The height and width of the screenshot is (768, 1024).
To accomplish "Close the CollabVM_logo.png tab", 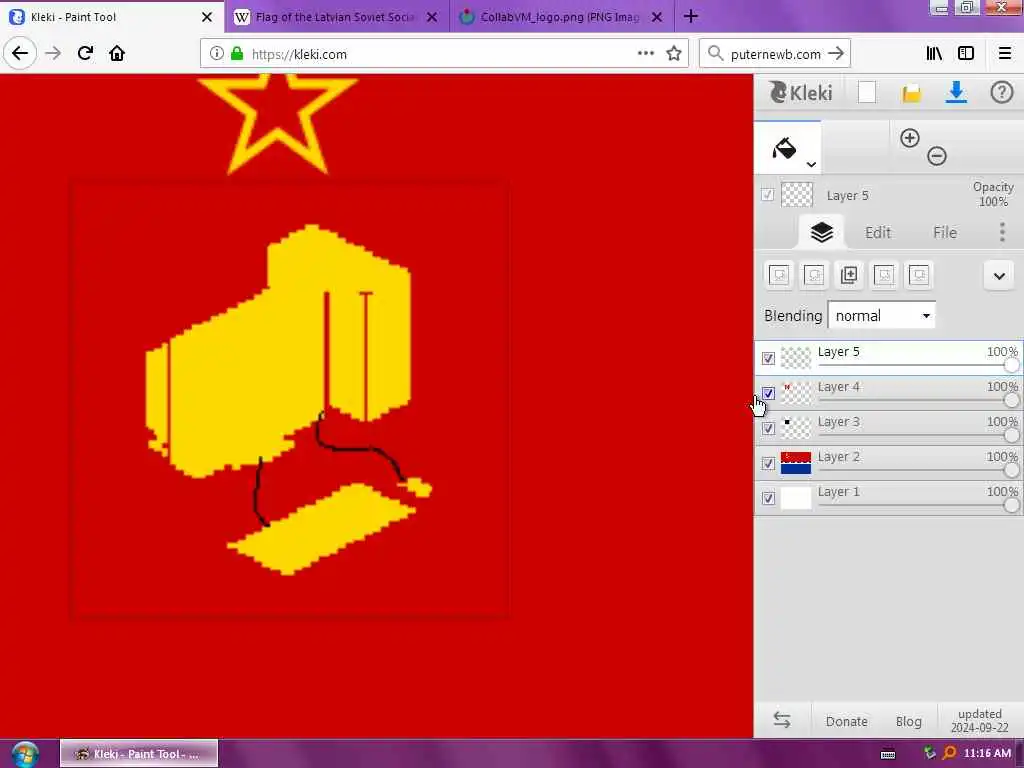I will (657, 17).
